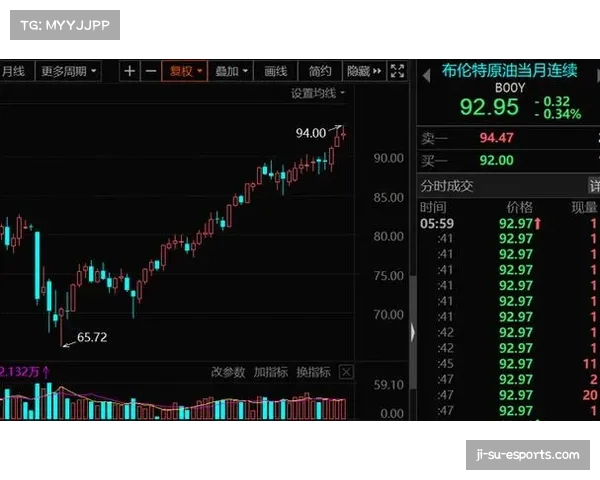This screenshot has height=480, width=600.
Task: Click the 换指标 change indicator link
Action: [313, 372]
